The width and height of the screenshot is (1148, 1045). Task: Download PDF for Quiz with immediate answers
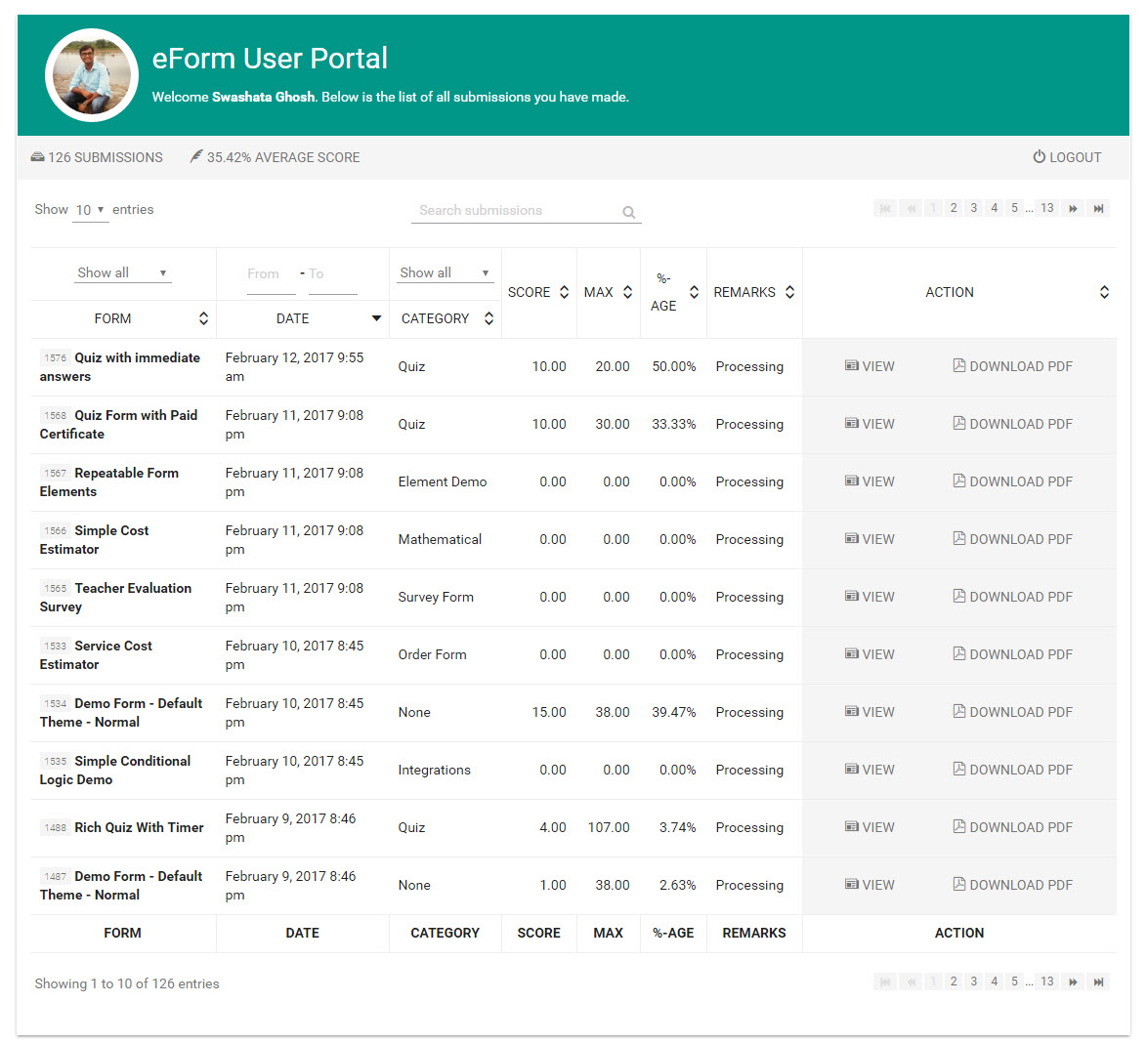(x=1012, y=366)
